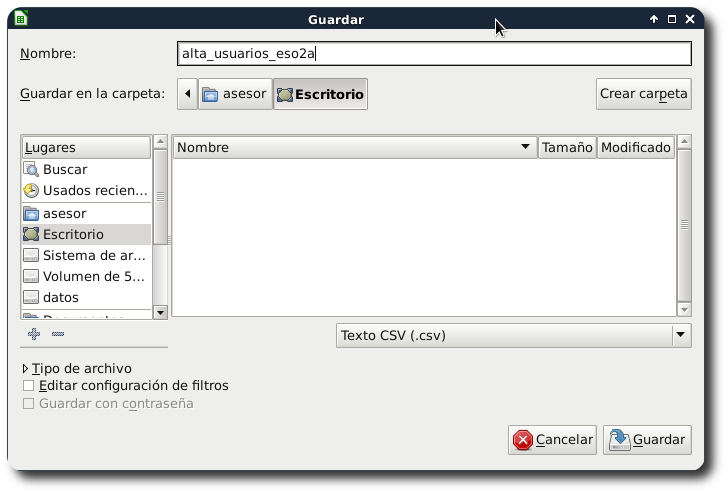The image size is (728, 494).
Task: Click the remove bookmark minus icon
Action: 58,334
